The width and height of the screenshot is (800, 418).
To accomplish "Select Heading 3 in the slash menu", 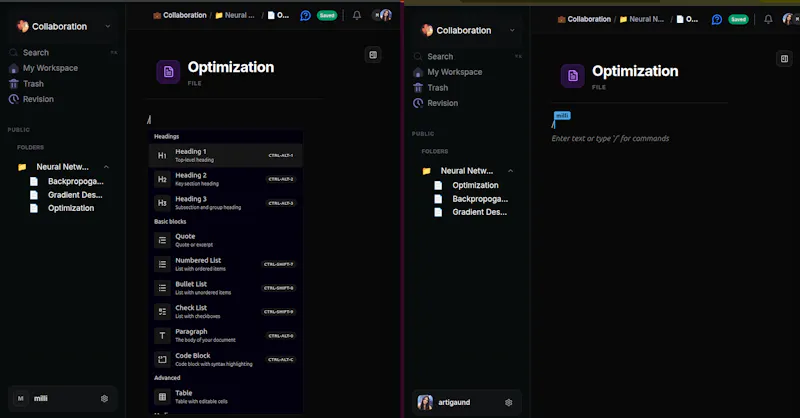I will click(225, 203).
